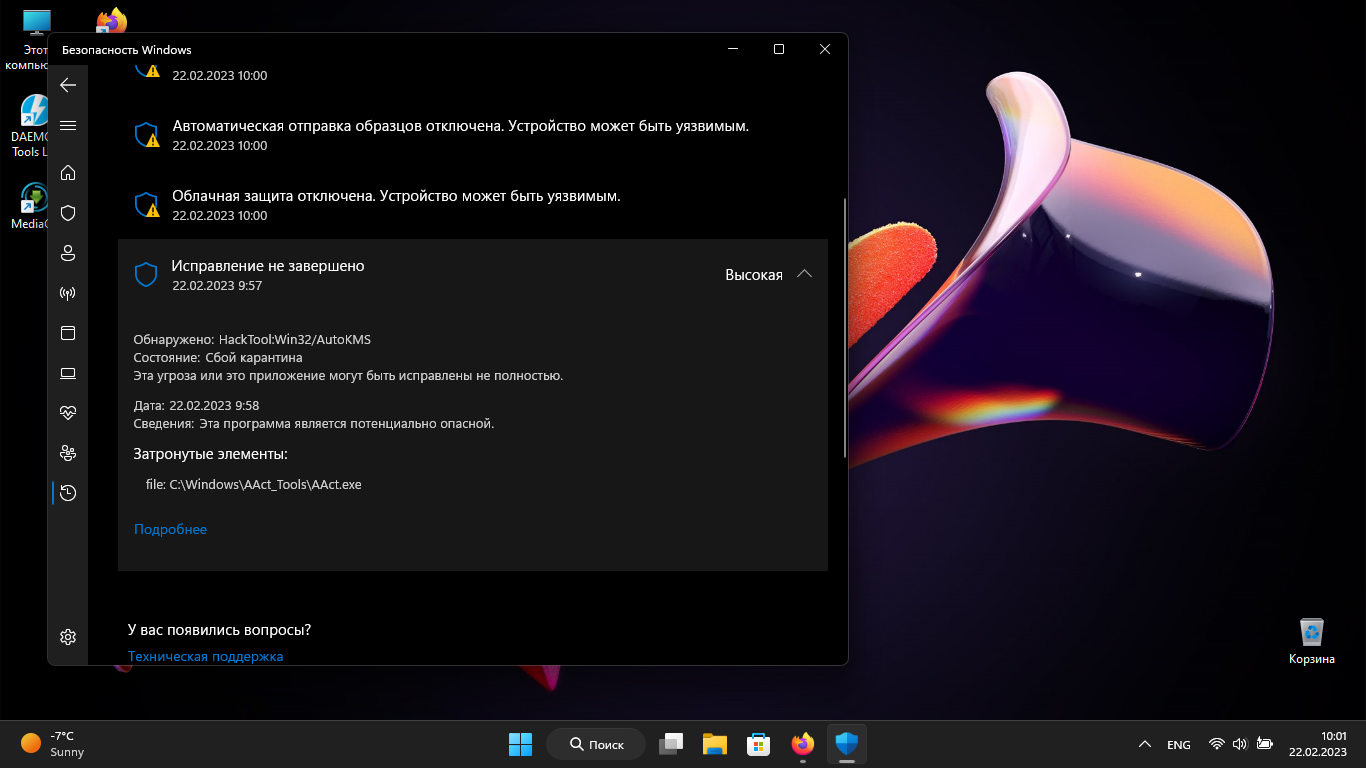This screenshot has height=768, width=1366.
Task: Select the MediaGet desktop shortcut
Action: (x=28, y=207)
